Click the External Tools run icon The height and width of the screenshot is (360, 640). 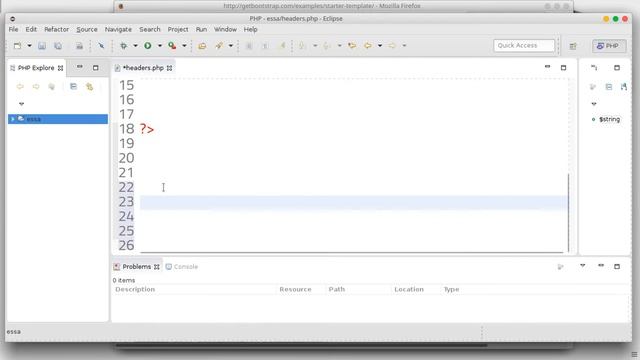pos(172,46)
